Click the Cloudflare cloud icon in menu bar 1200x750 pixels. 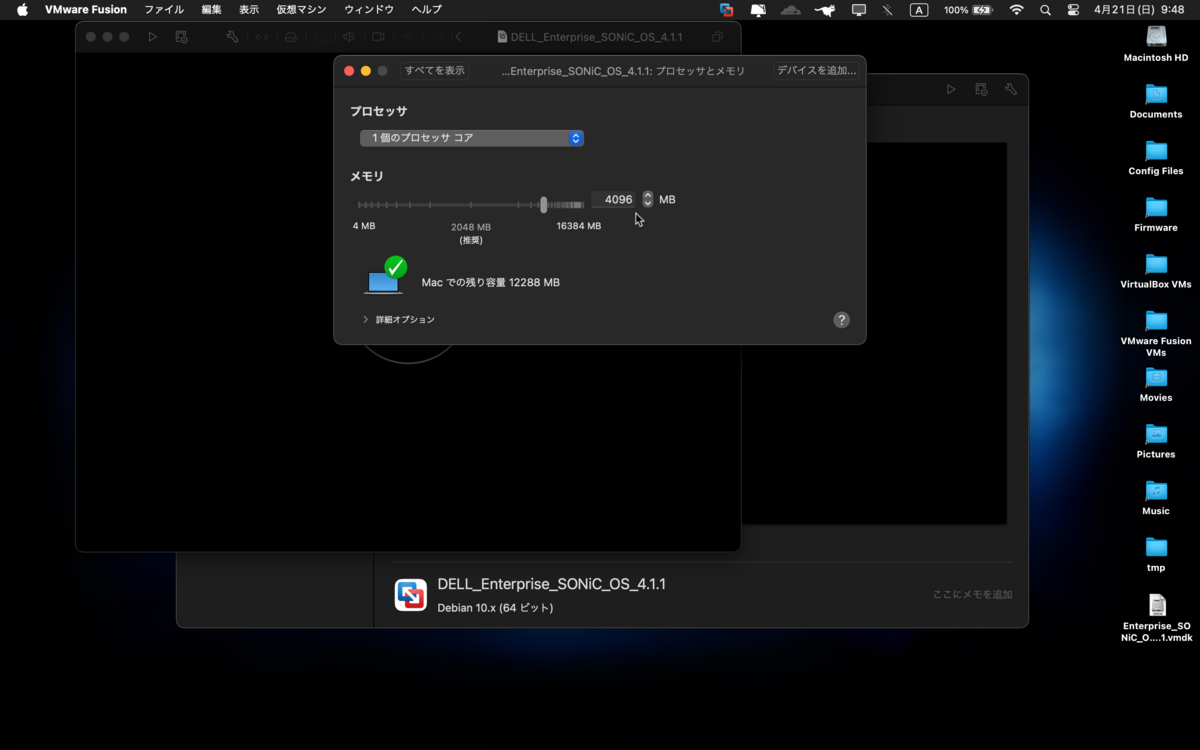(x=791, y=10)
